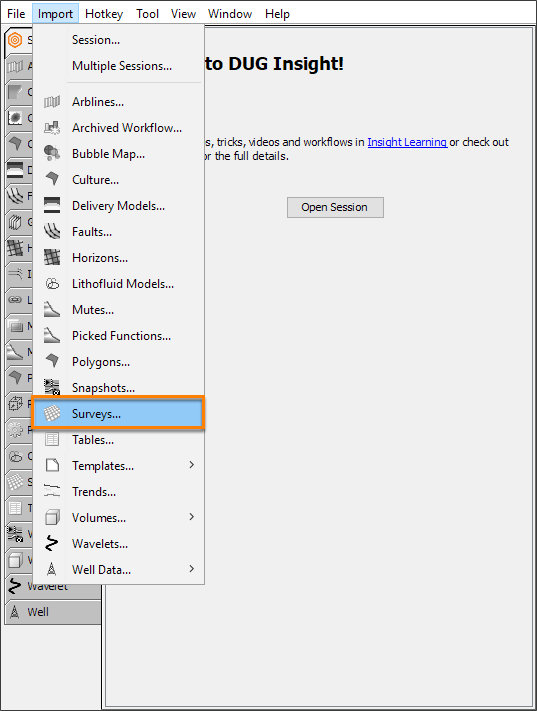537x711 pixels.
Task: Open the Insight Learning link
Action: [x=407, y=142]
